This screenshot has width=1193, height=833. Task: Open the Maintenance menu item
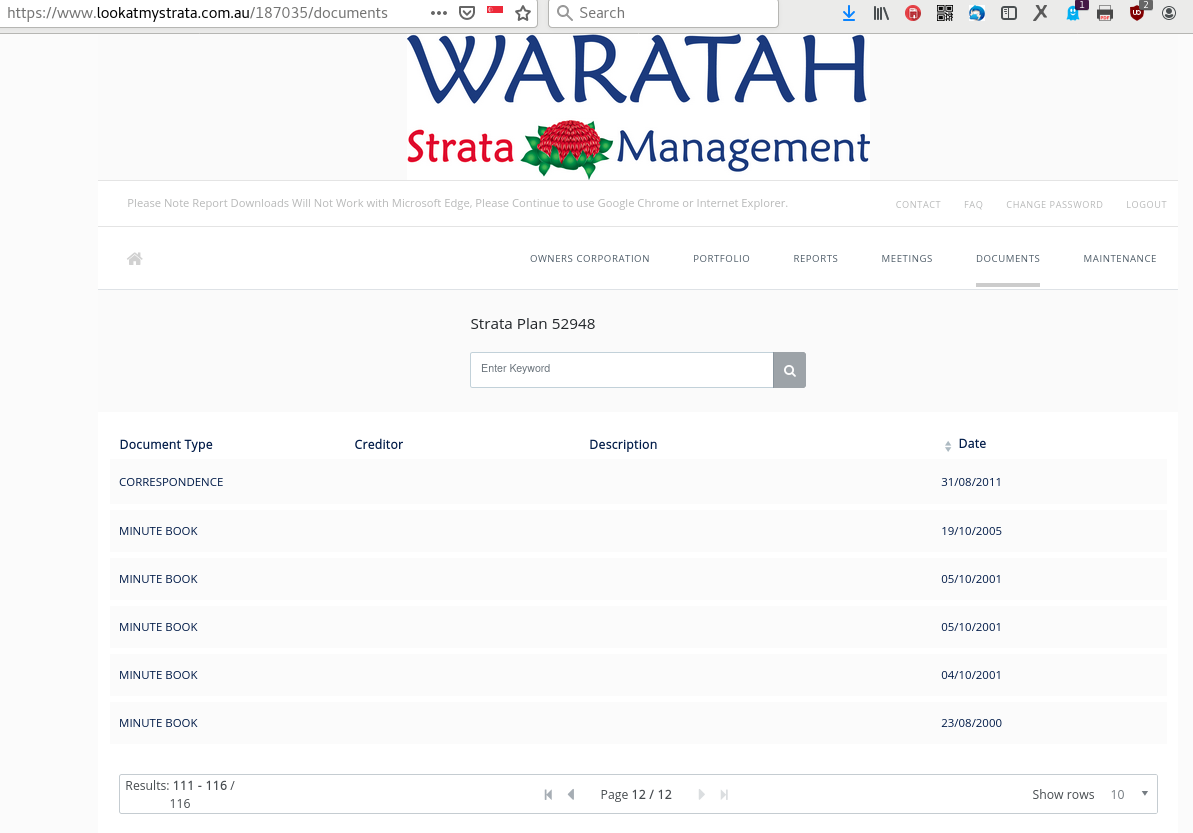[x=1120, y=259]
